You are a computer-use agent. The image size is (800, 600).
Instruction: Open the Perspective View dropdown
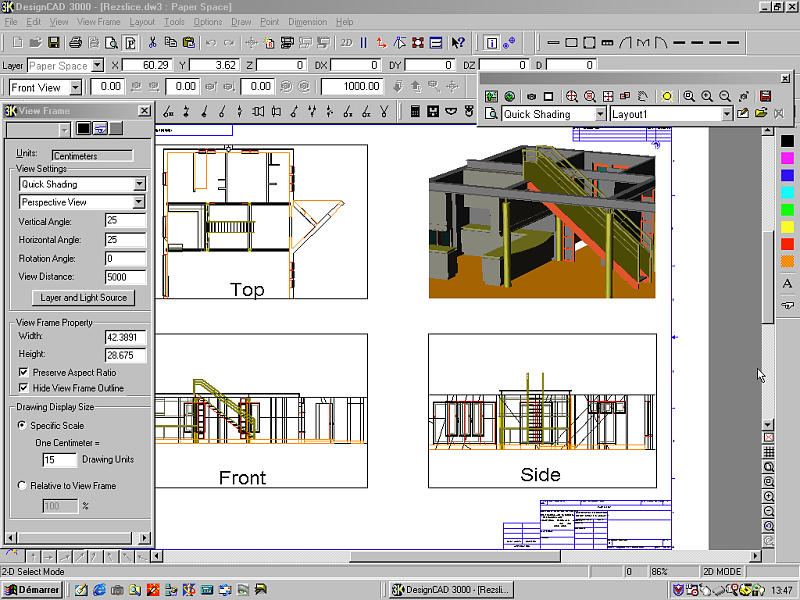[139, 202]
